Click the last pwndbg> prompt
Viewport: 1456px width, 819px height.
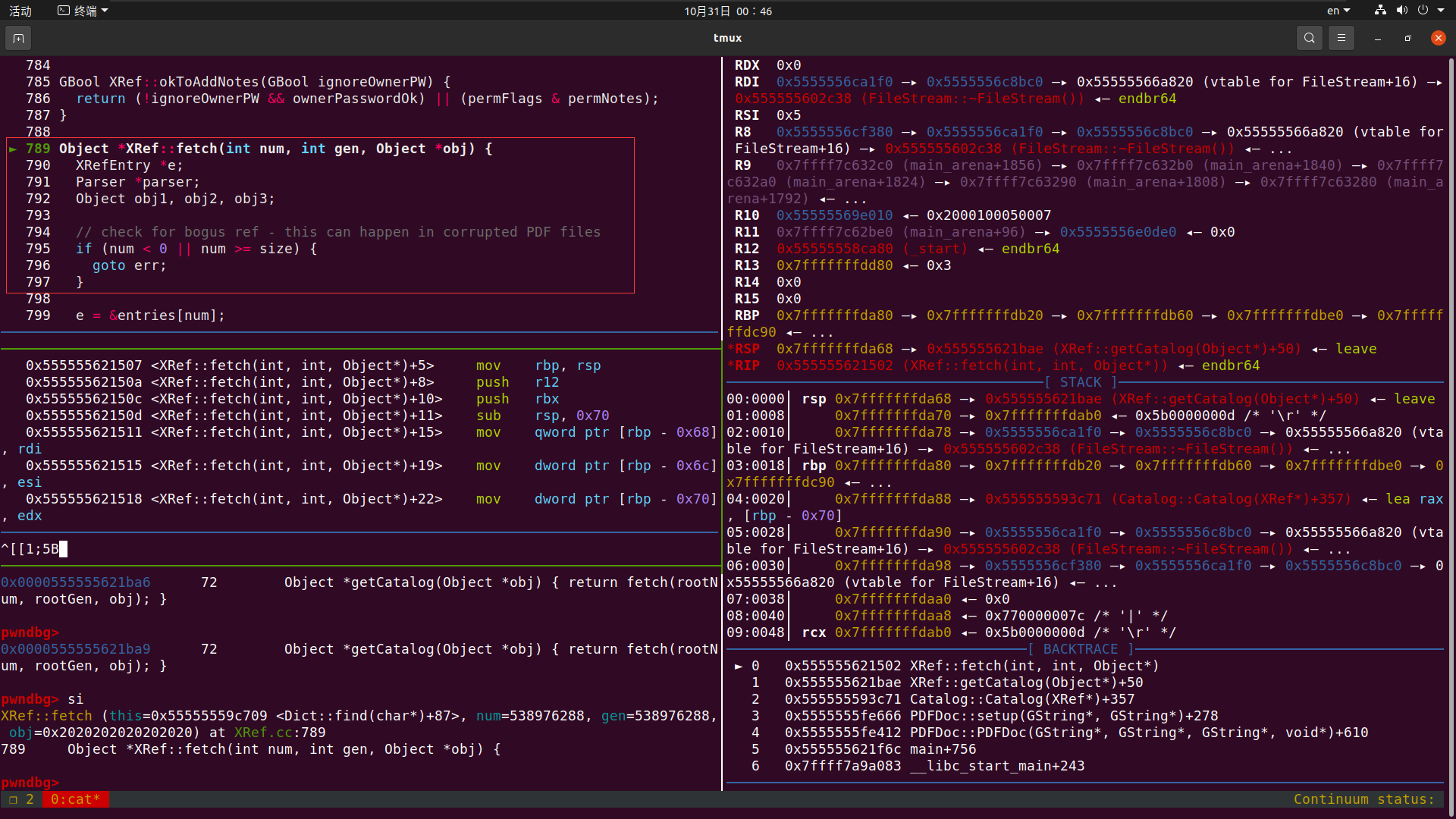coord(30,783)
